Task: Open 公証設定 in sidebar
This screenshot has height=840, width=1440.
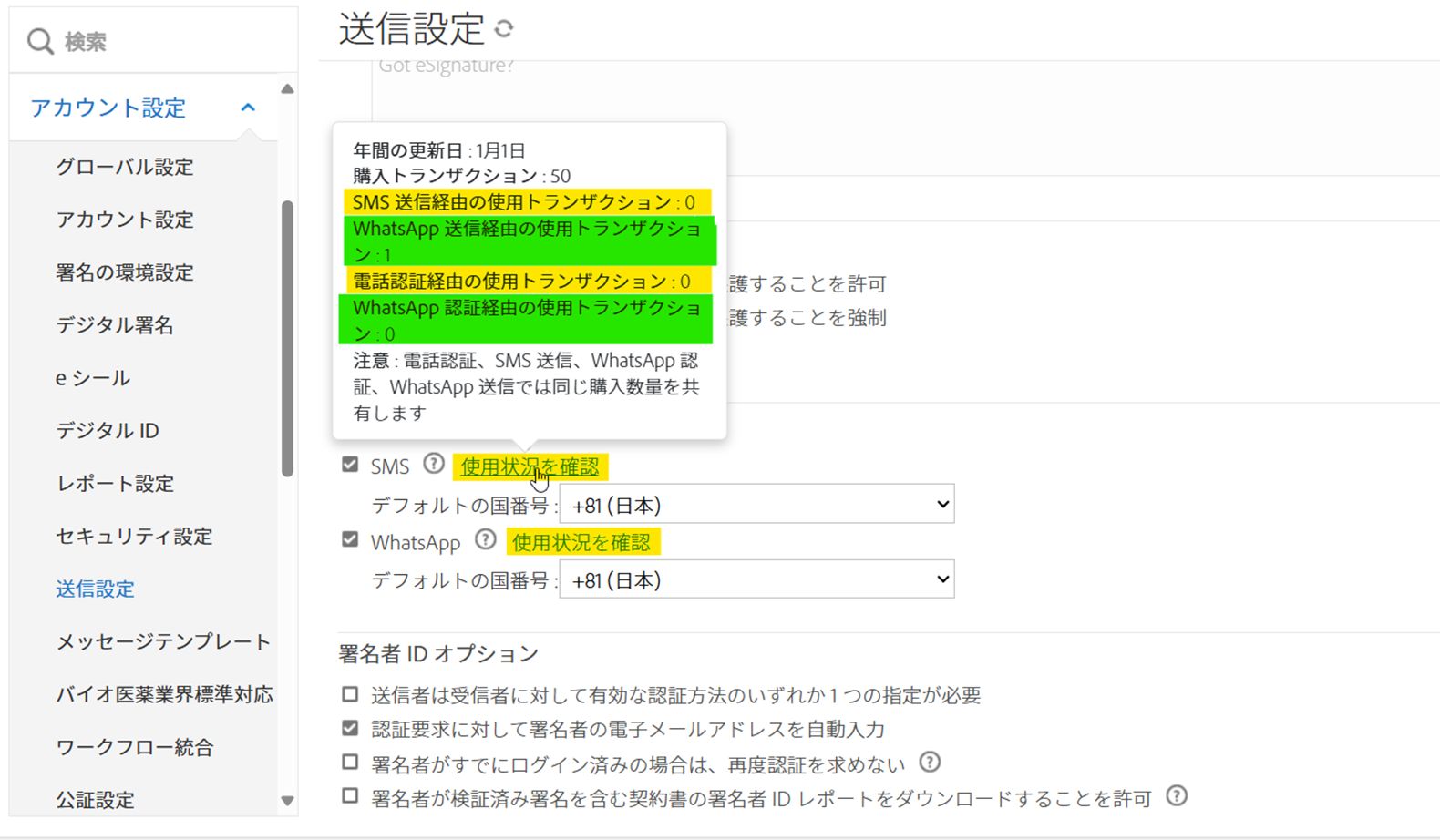Action: tap(95, 801)
